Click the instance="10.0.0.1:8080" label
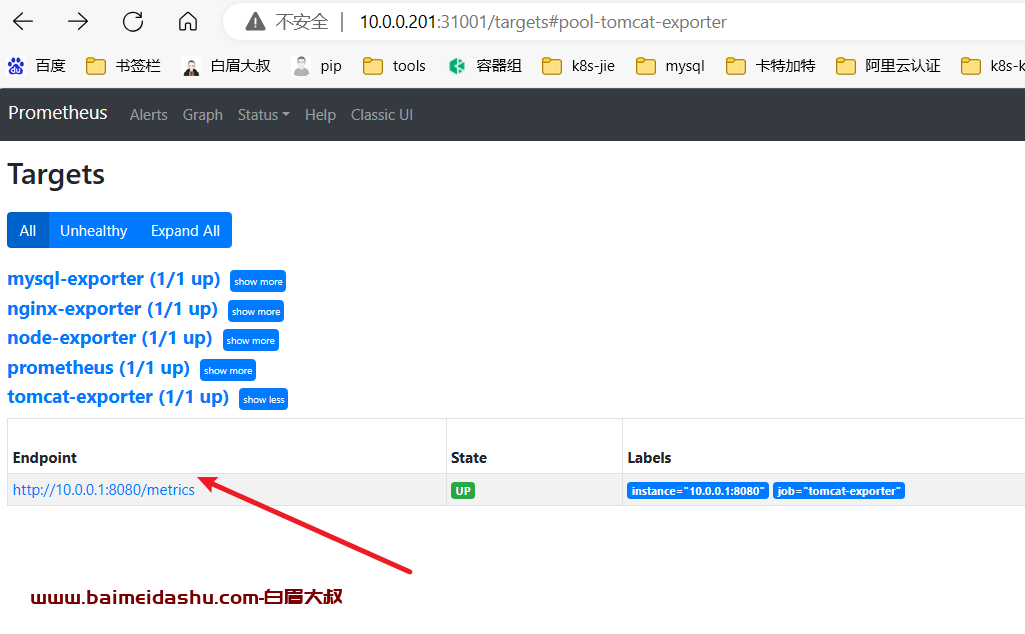Image resolution: width=1025 pixels, height=634 pixels. click(697, 491)
